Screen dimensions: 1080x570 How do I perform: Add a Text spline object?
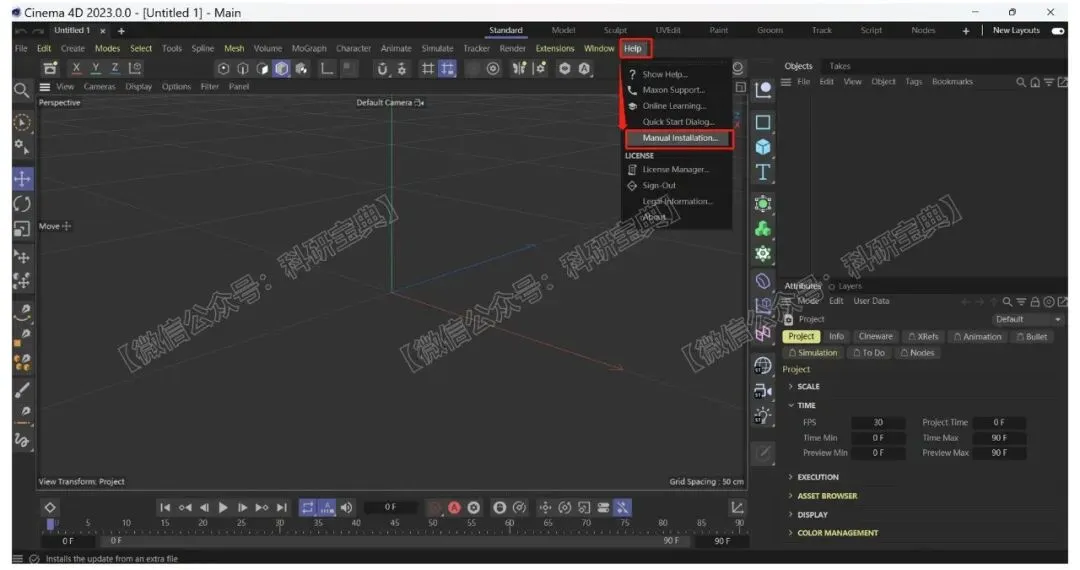[x=762, y=172]
